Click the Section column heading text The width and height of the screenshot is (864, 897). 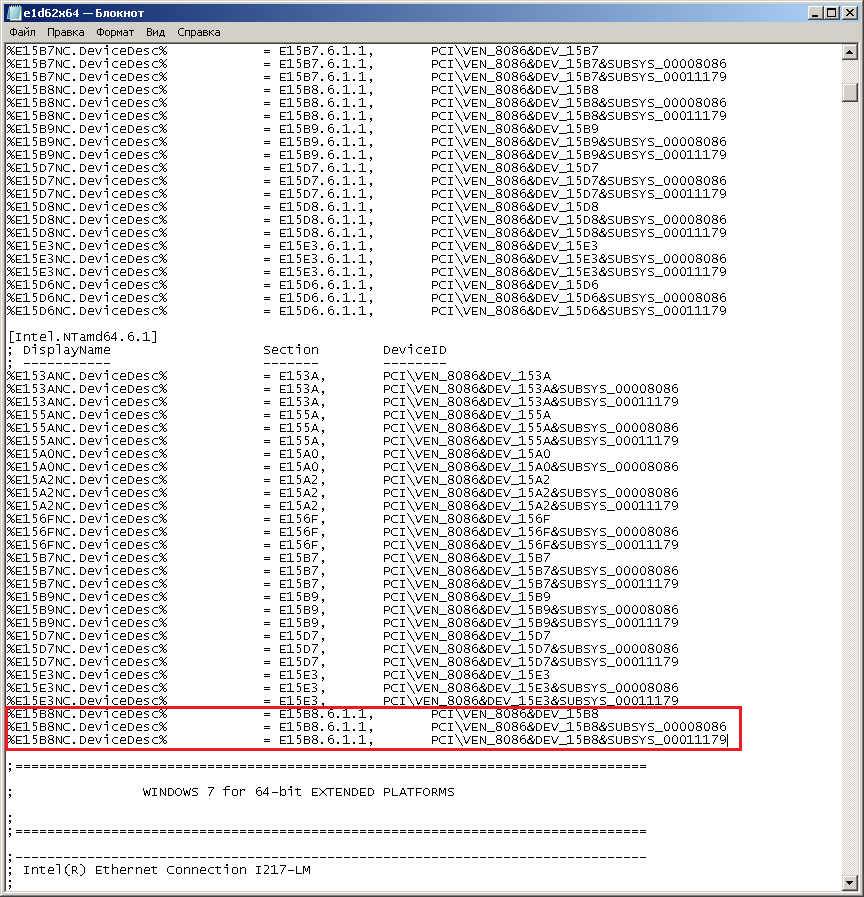pyautogui.click(x=291, y=350)
